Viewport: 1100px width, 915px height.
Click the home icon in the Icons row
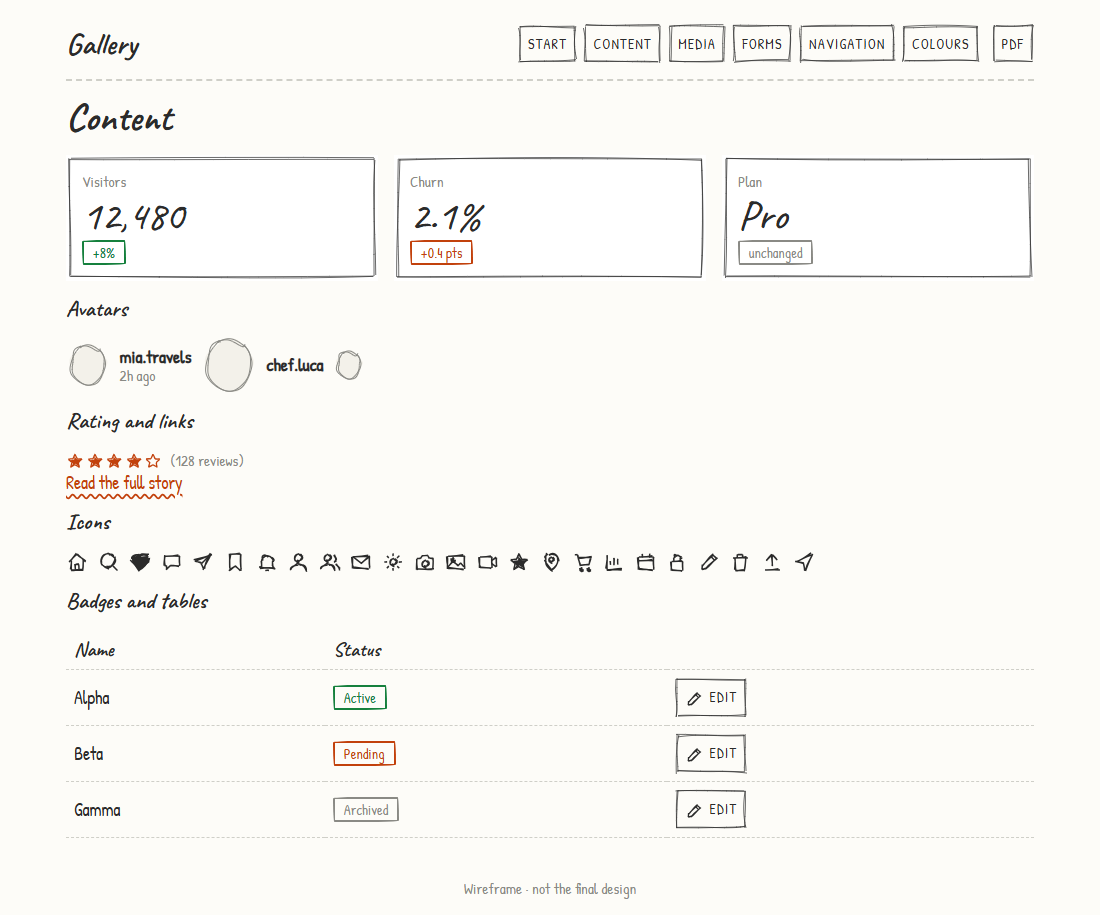tap(77, 562)
